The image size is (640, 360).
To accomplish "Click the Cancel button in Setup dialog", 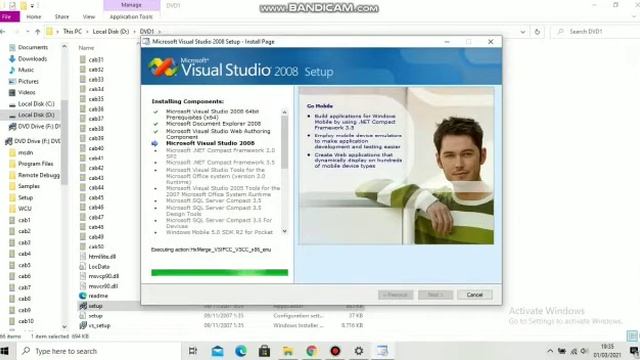I will 475,295.
